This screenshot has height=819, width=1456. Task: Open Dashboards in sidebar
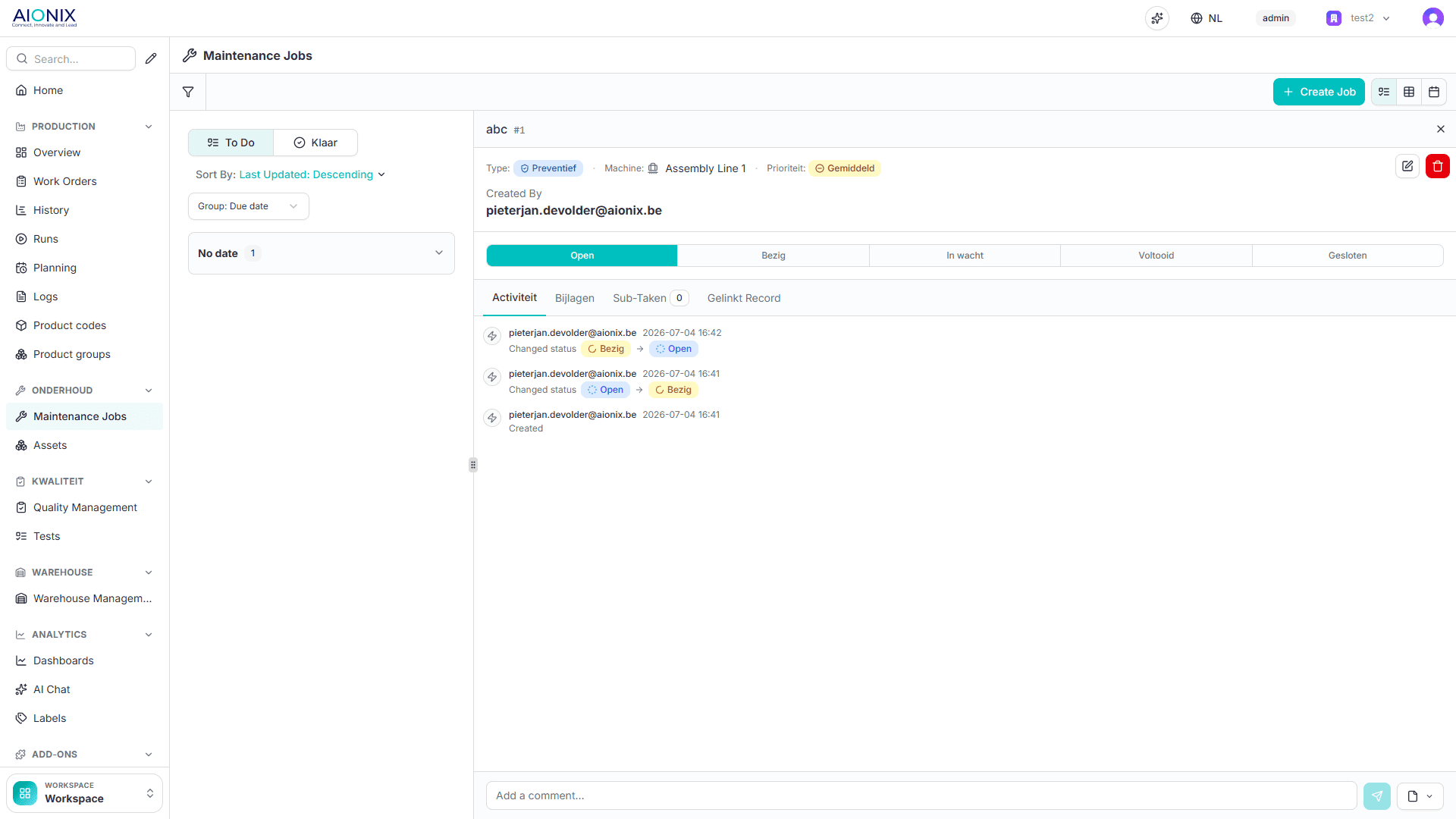pos(84,661)
